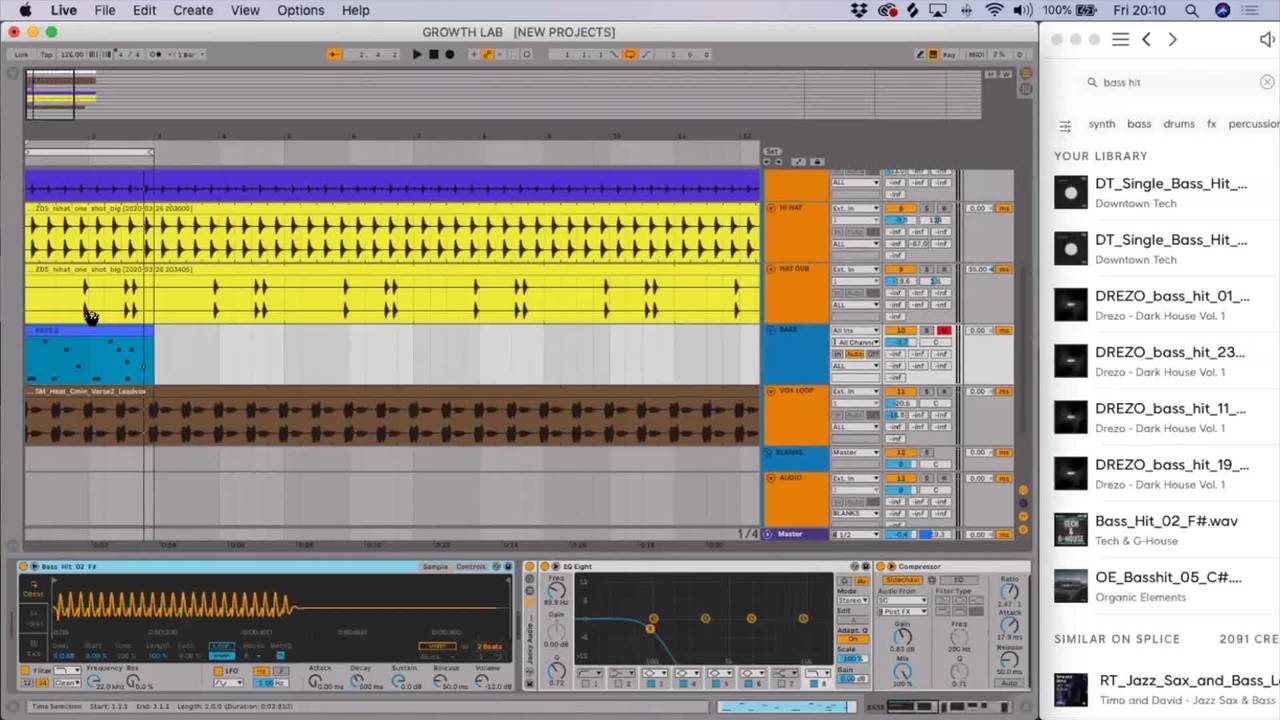Click the Splice speaker volume icon

click(1267, 39)
